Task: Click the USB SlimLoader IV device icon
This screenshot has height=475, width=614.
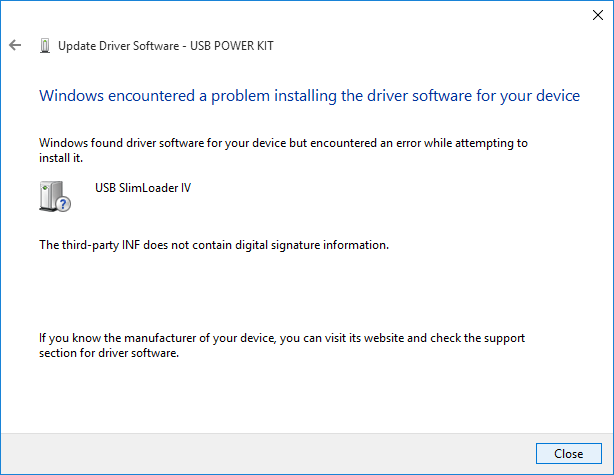Action: tap(52, 195)
